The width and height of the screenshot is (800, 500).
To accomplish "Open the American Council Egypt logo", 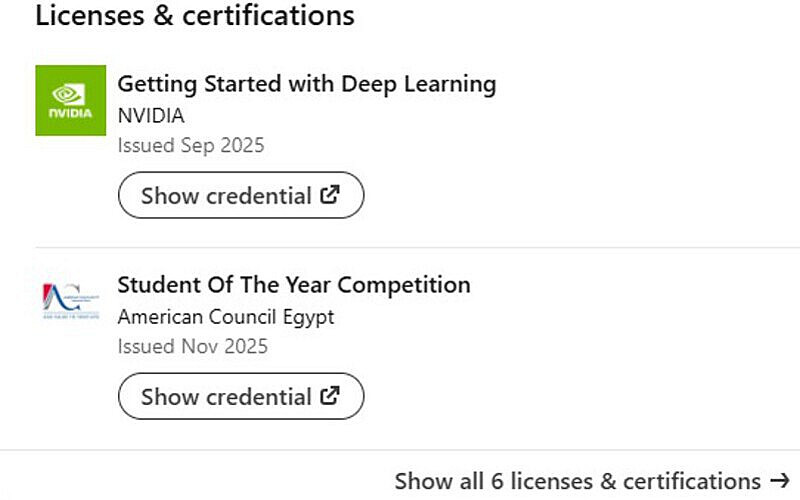I will (x=70, y=300).
